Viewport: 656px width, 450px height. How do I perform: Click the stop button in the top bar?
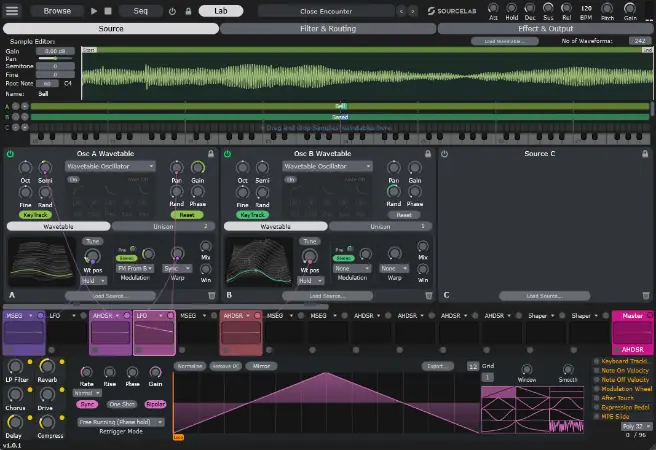pos(107,11)
